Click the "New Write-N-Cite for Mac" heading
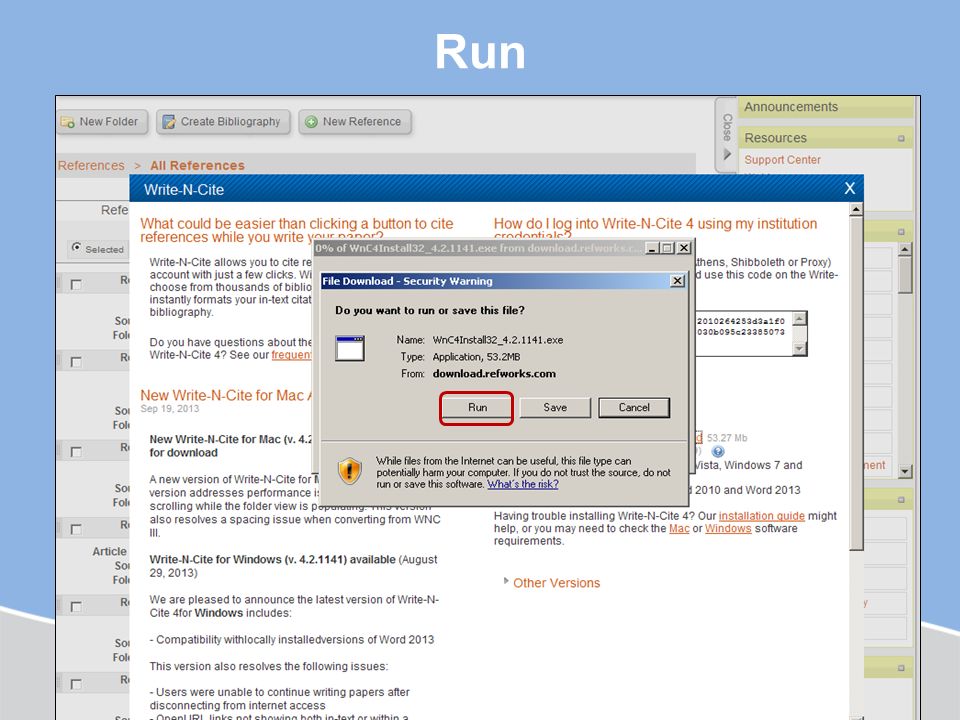Viewport: 960px width, 720px height. 226,396
